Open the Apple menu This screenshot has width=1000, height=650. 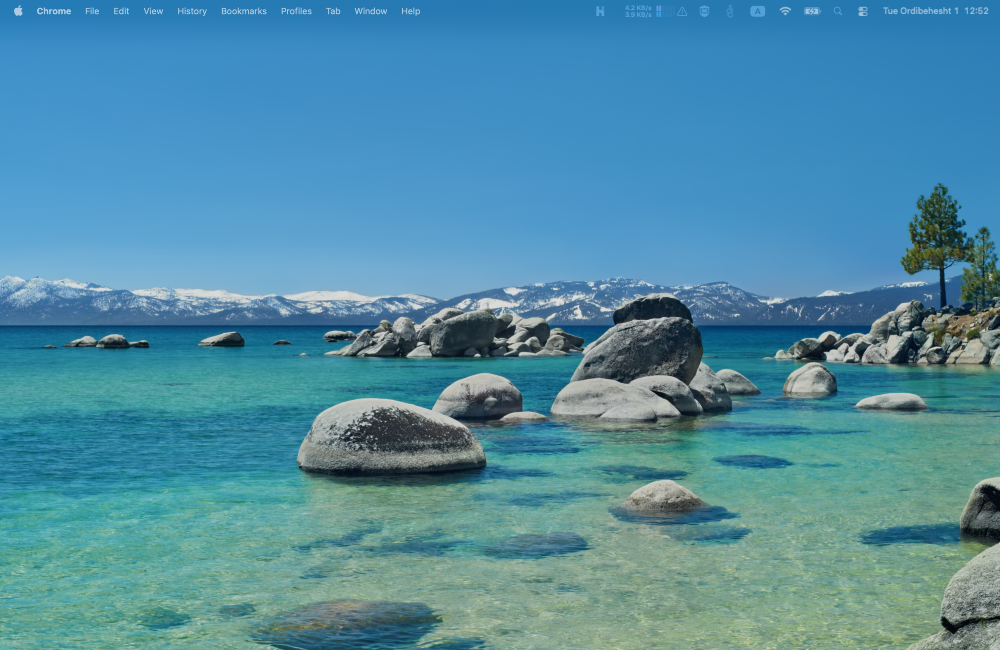point(18,11)
